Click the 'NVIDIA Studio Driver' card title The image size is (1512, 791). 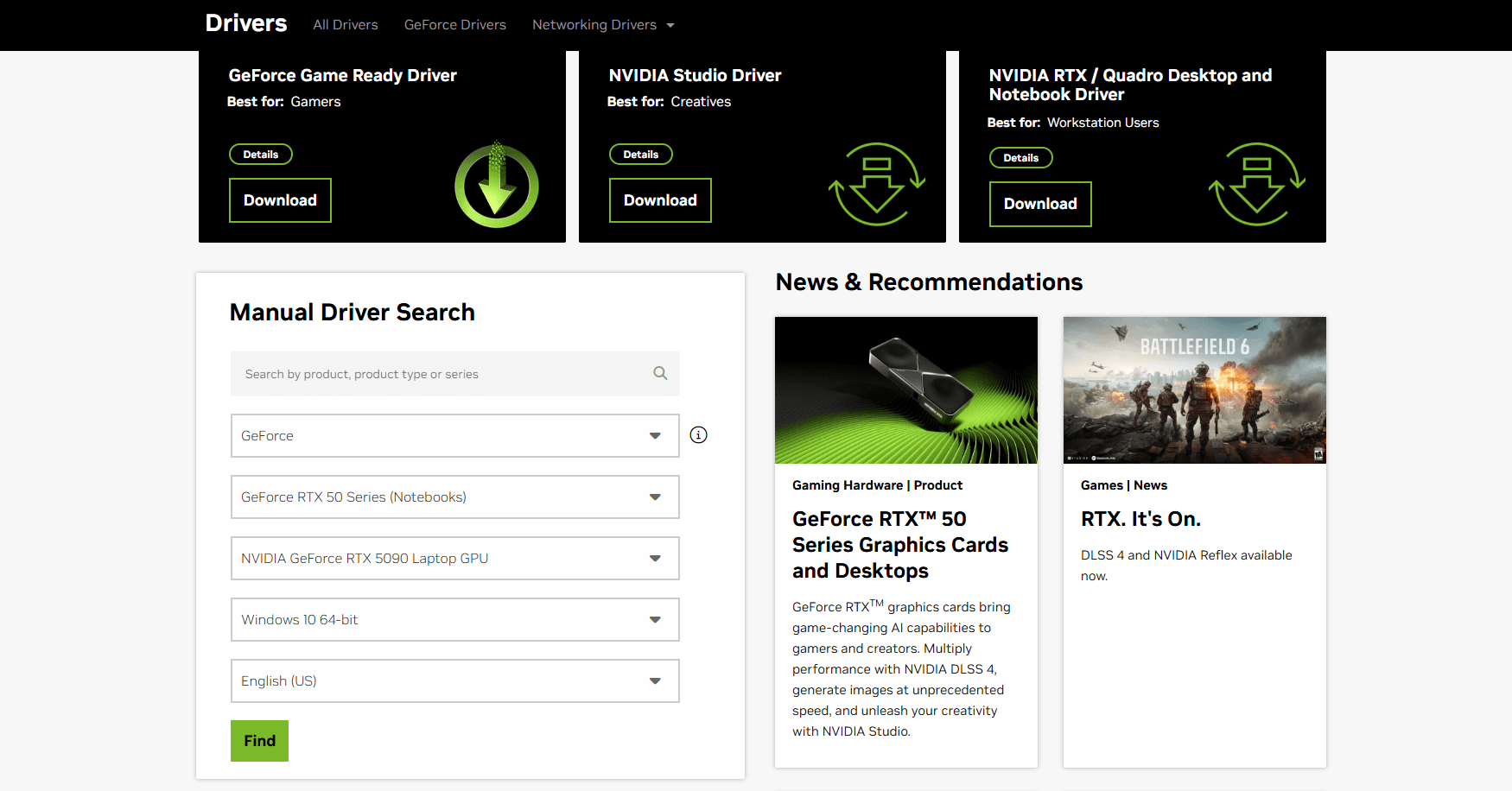(695, 75)
